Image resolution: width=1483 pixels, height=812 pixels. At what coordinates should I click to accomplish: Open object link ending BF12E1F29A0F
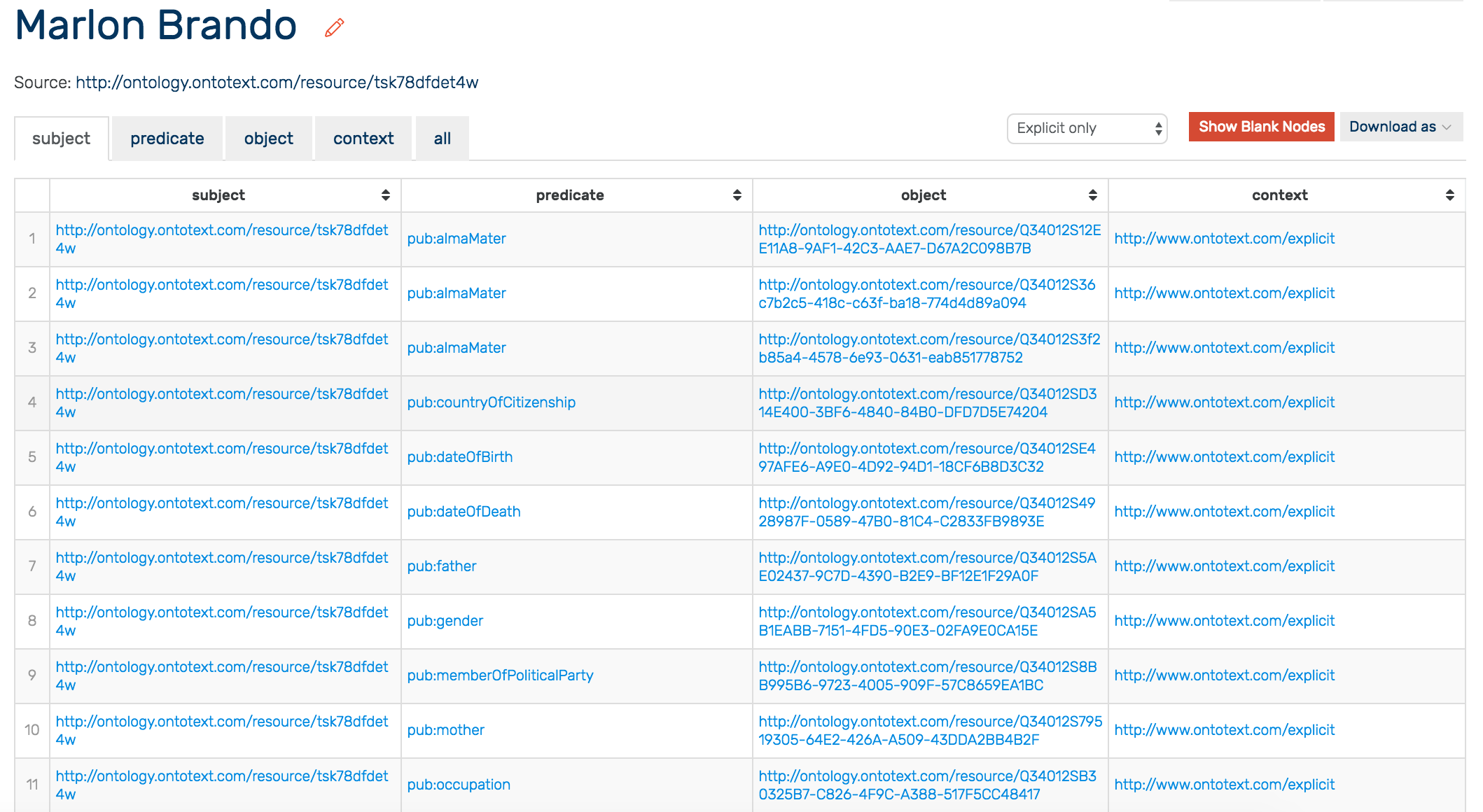coord(928,567)
